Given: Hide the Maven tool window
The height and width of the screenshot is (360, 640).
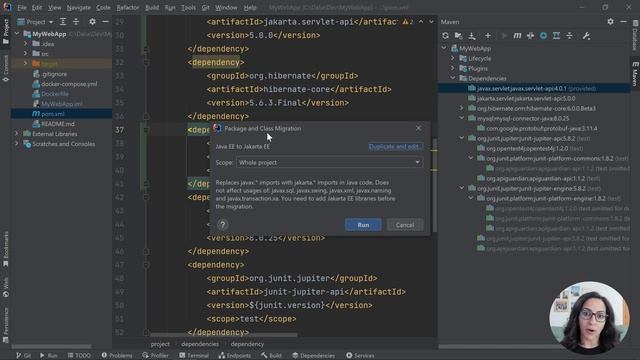Looking at the screenshot, I should [x=623, y=22].
